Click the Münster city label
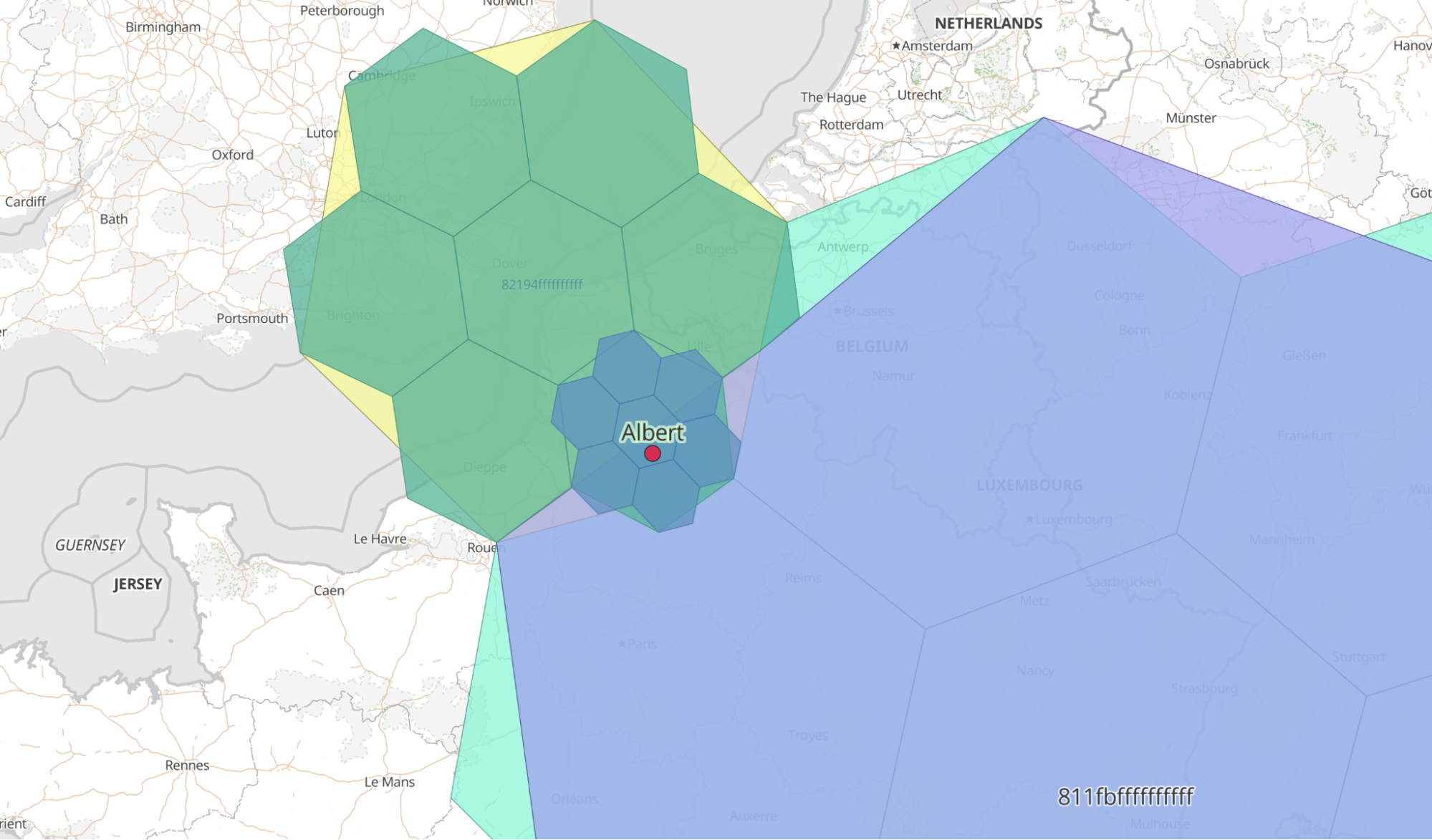This screenshot has width=1432, height=840. coord(1191,118)
